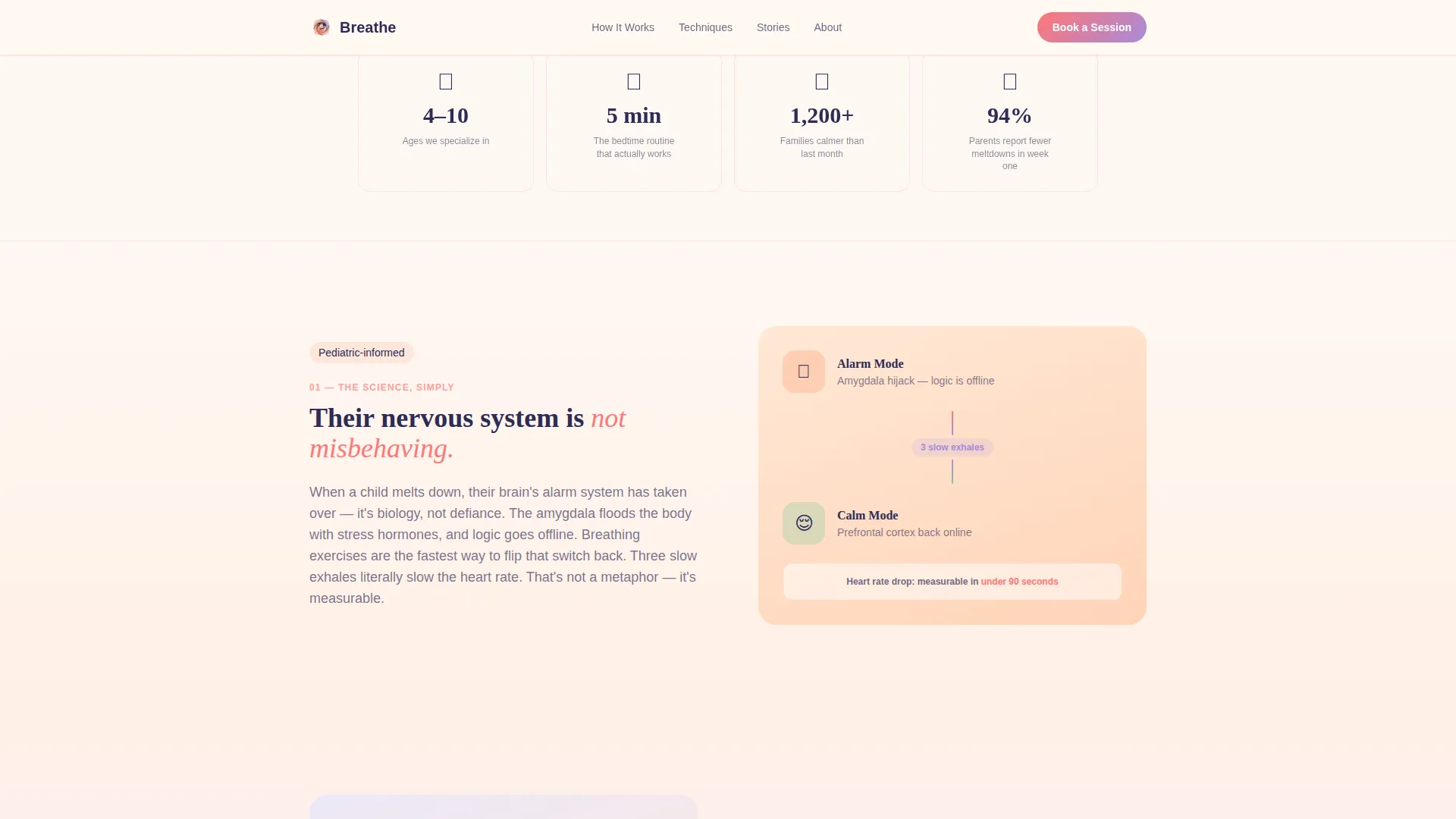The height and width of the screenshot is (819, 1456).
Task: Open the How It Works page
Action: point(623,27)
